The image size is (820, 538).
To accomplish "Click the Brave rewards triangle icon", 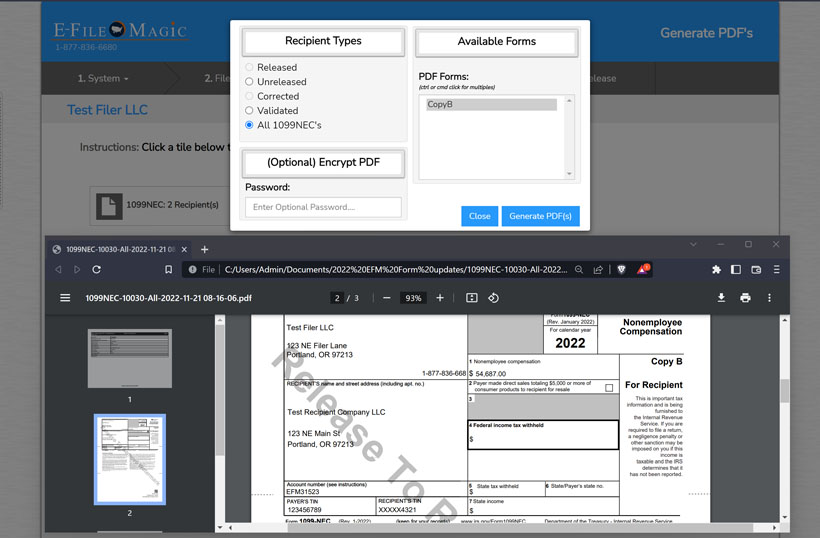I will click(643, 269).
